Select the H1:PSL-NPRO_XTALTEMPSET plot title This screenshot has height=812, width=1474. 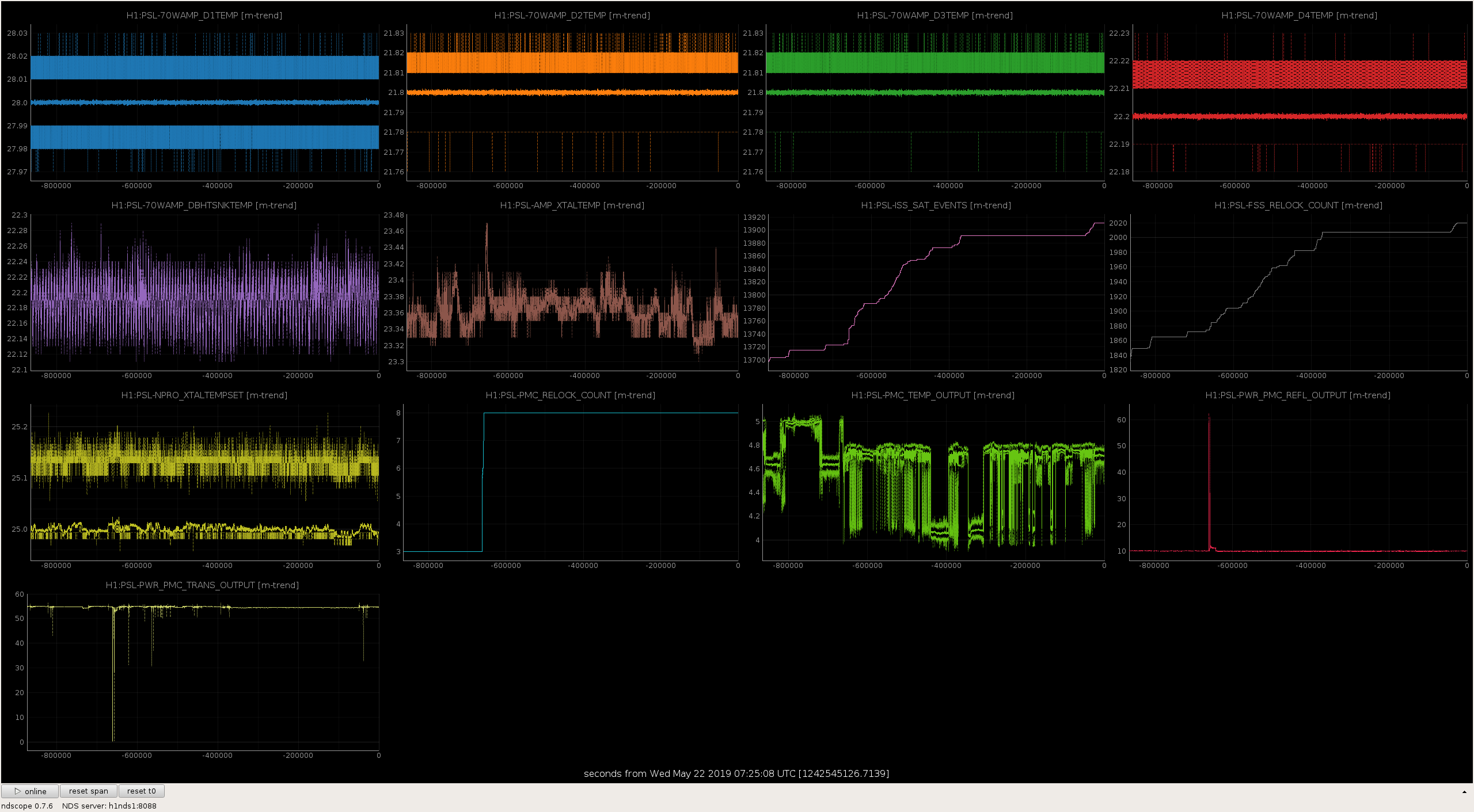[x=204, y=395]
